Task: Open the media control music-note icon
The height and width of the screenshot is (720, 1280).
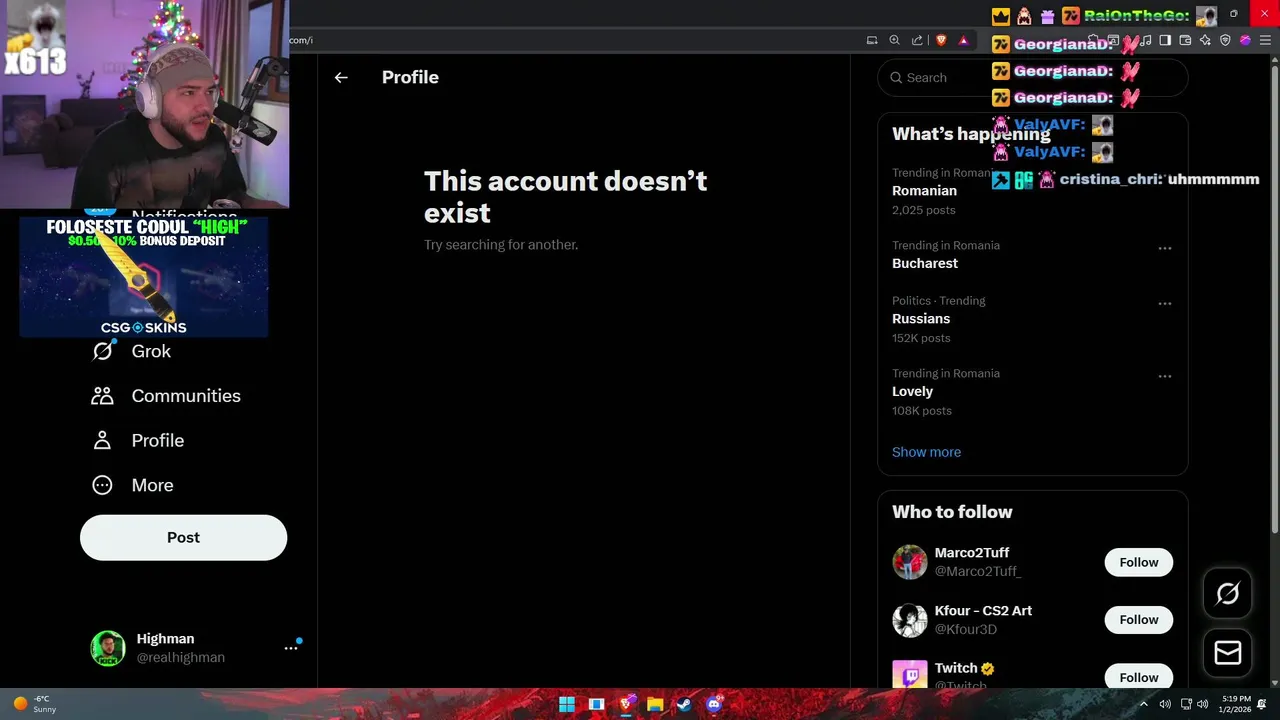Action: coord(1146,40)
